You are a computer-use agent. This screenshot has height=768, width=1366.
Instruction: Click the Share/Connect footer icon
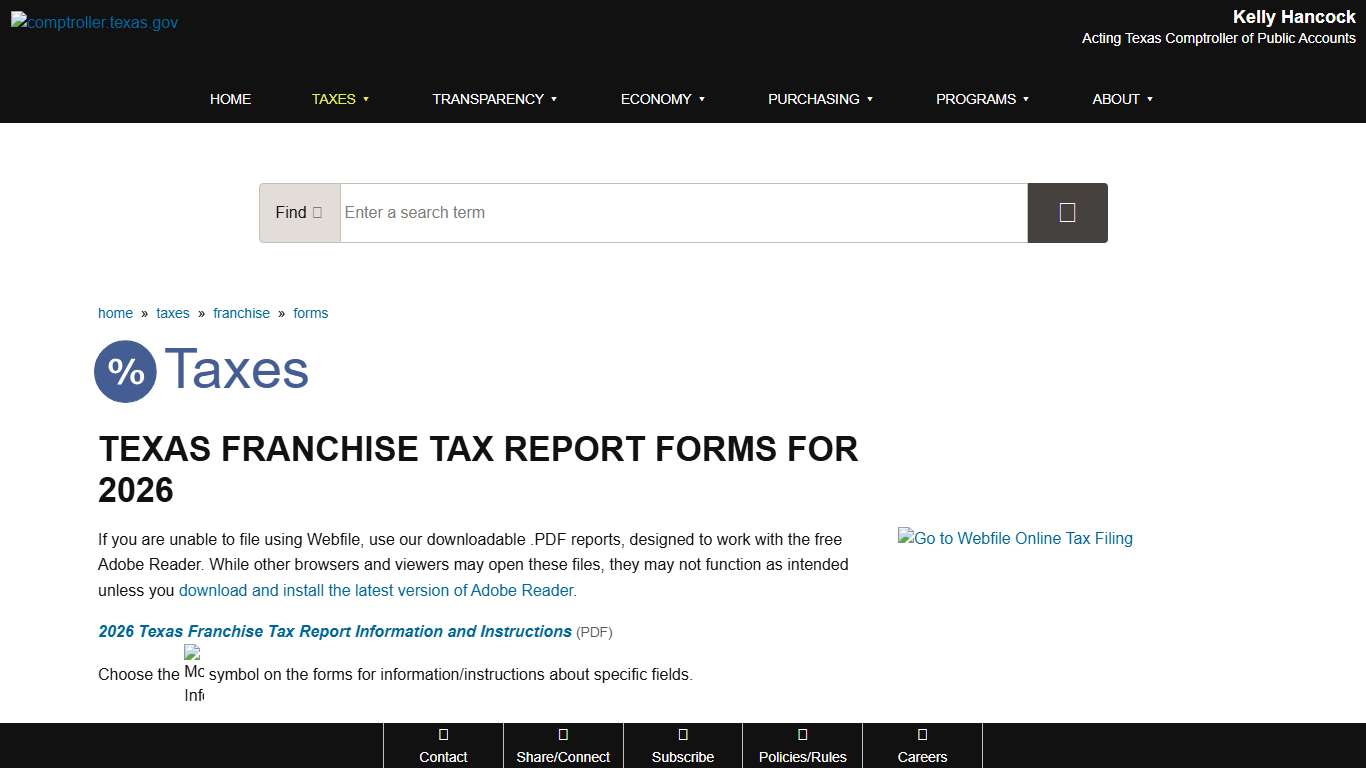[563, 736]
